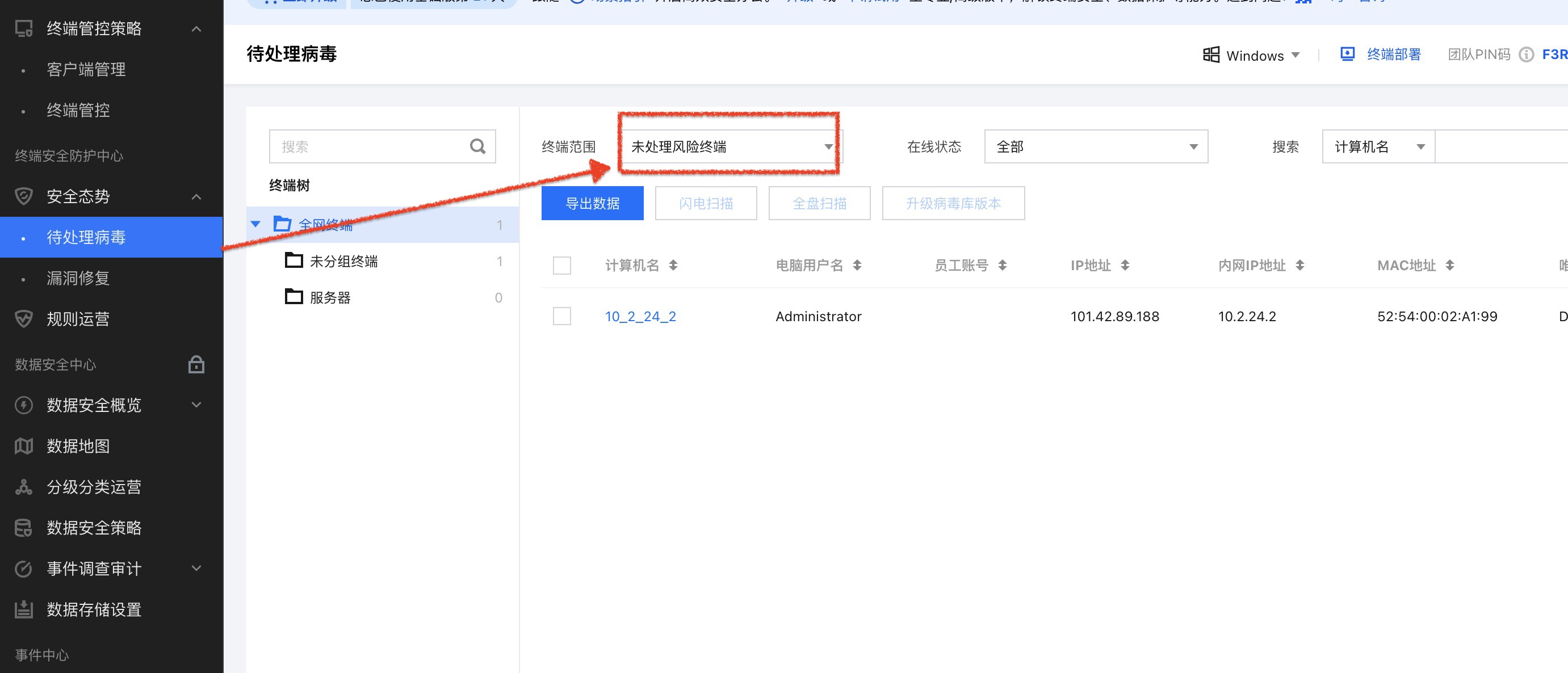Click the info icon next to 团队PIN码
The width and height of the screenshot is (1568, 673).
pyautogui.click(x=1526, y=55)
